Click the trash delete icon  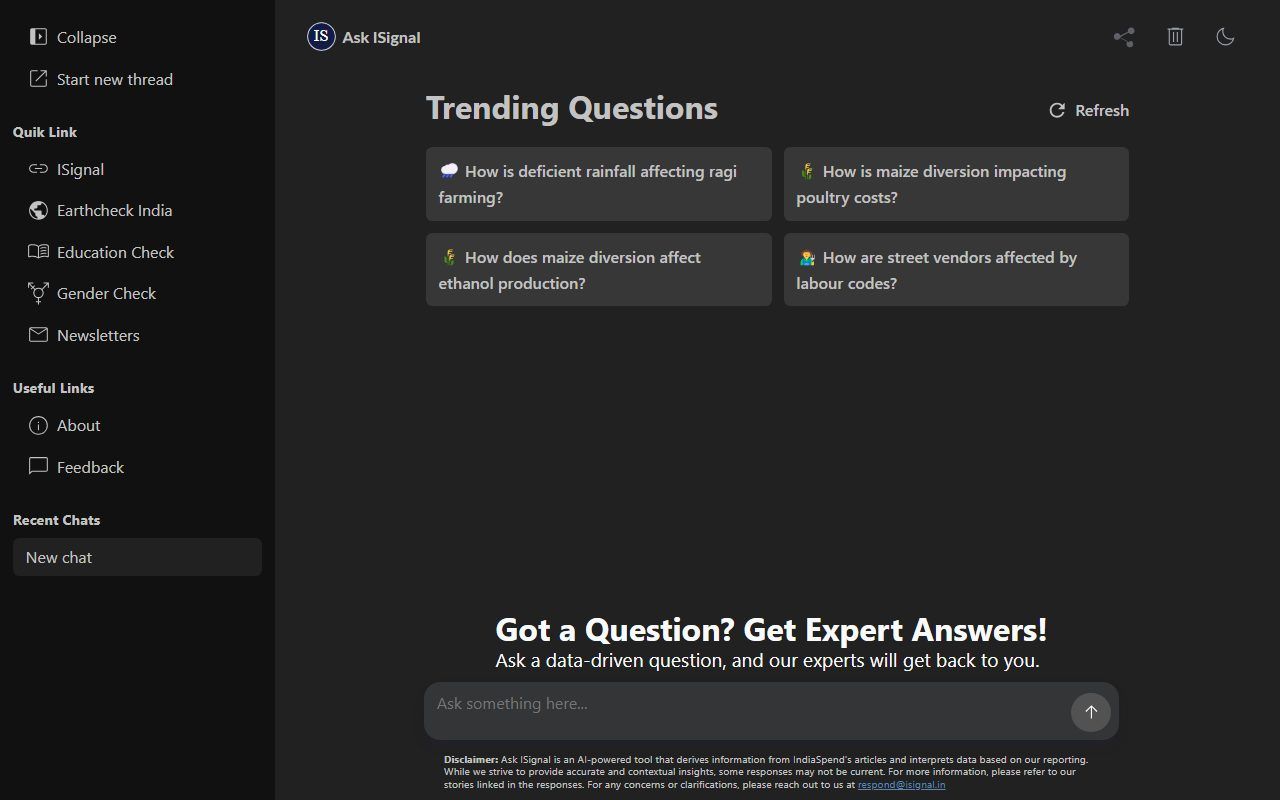pyautogui.click(x=1175, y=37)
